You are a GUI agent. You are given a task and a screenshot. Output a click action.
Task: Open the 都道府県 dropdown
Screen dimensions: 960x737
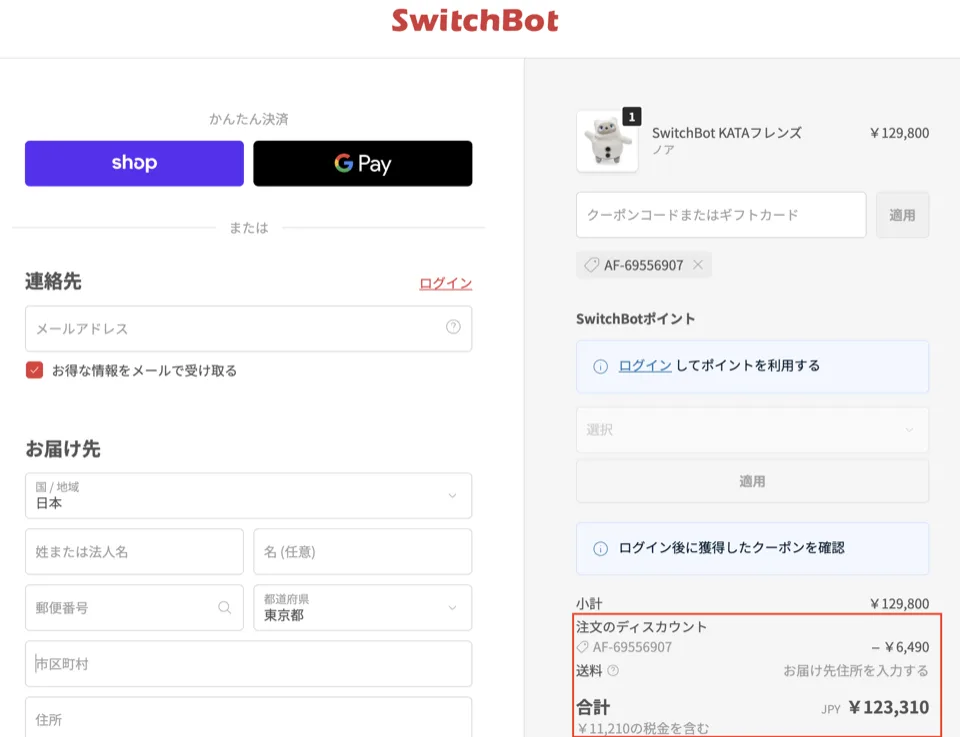[362, 608]
